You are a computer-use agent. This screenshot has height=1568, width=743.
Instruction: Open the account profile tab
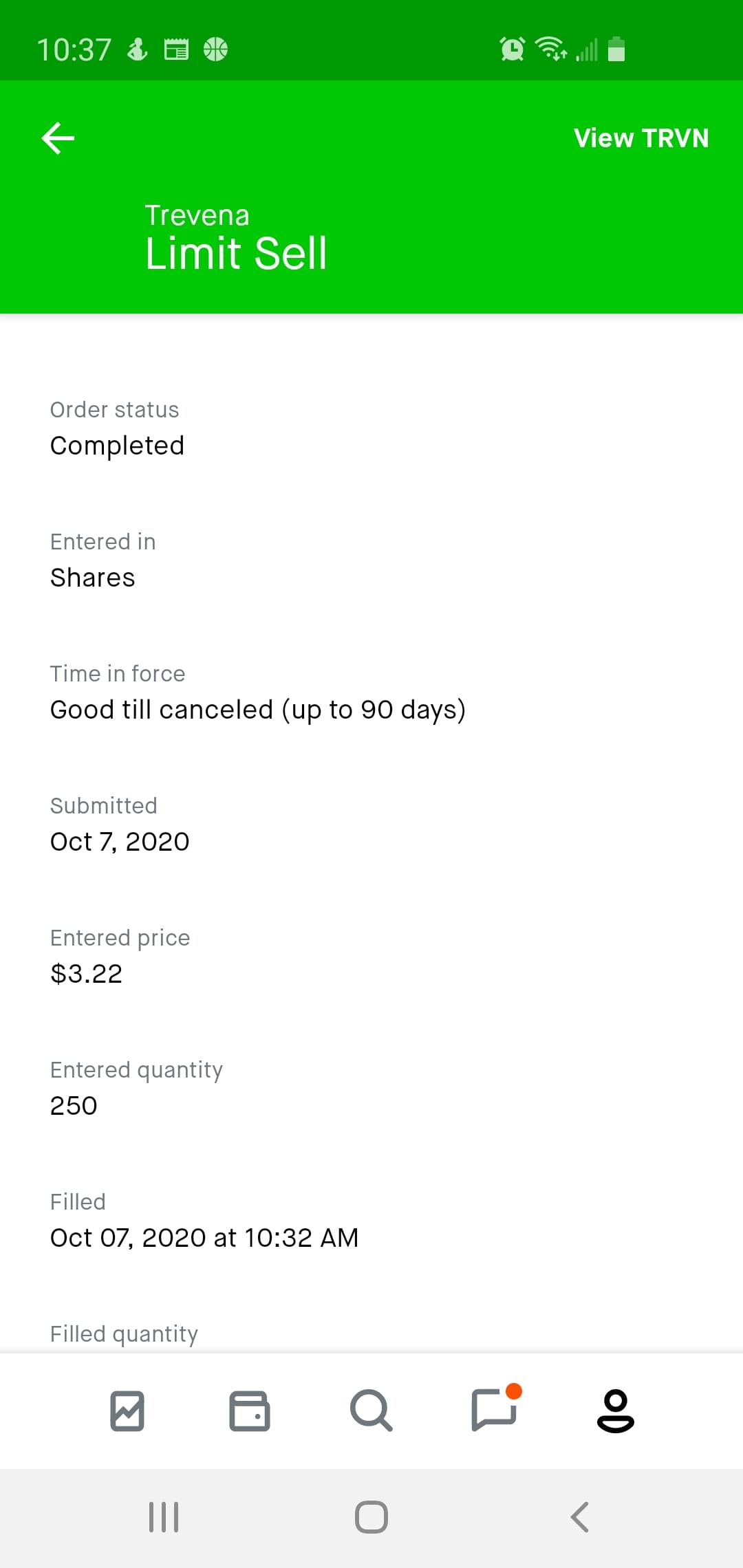(615, 1411)
